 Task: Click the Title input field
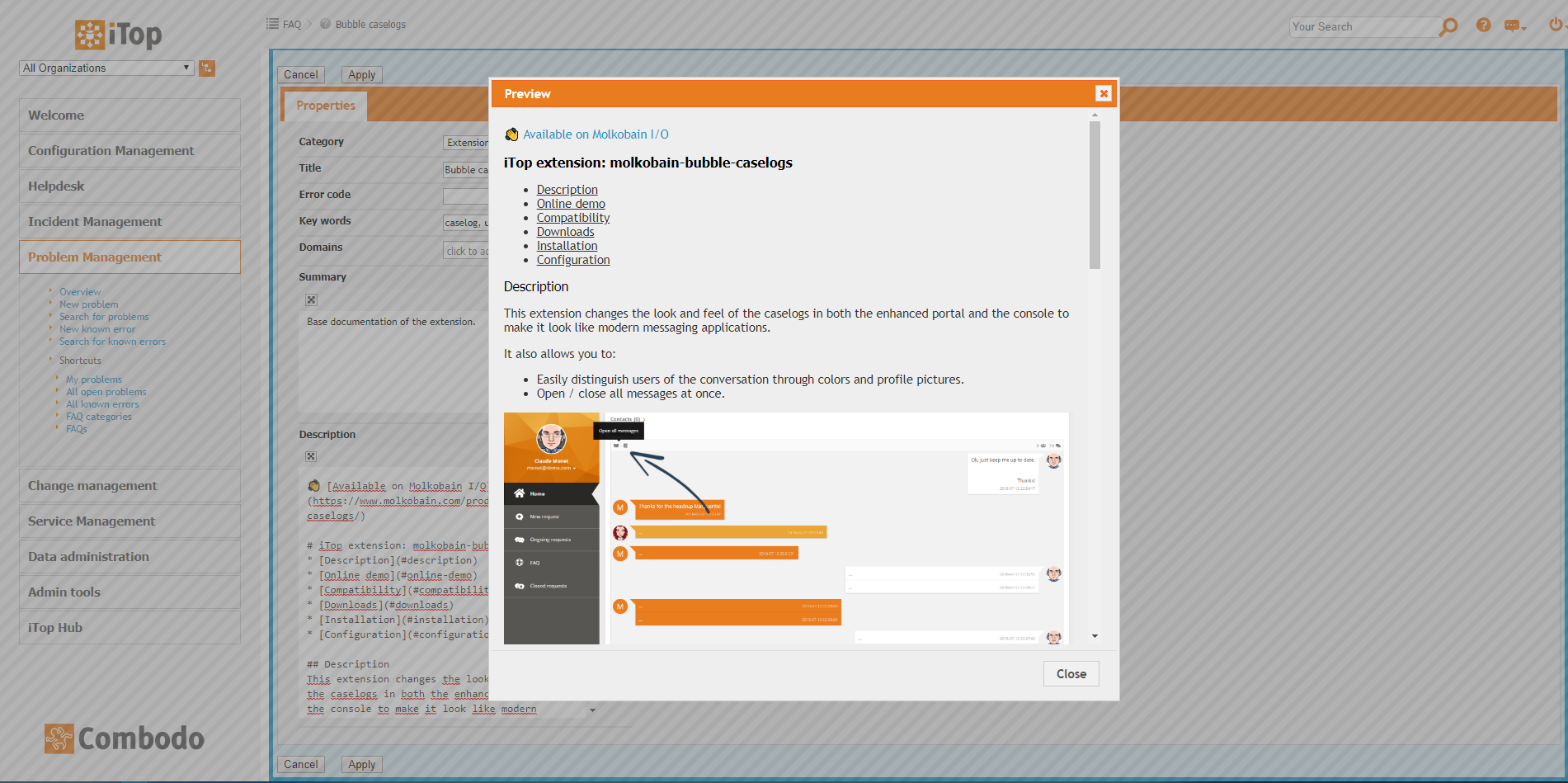(466, 170)
